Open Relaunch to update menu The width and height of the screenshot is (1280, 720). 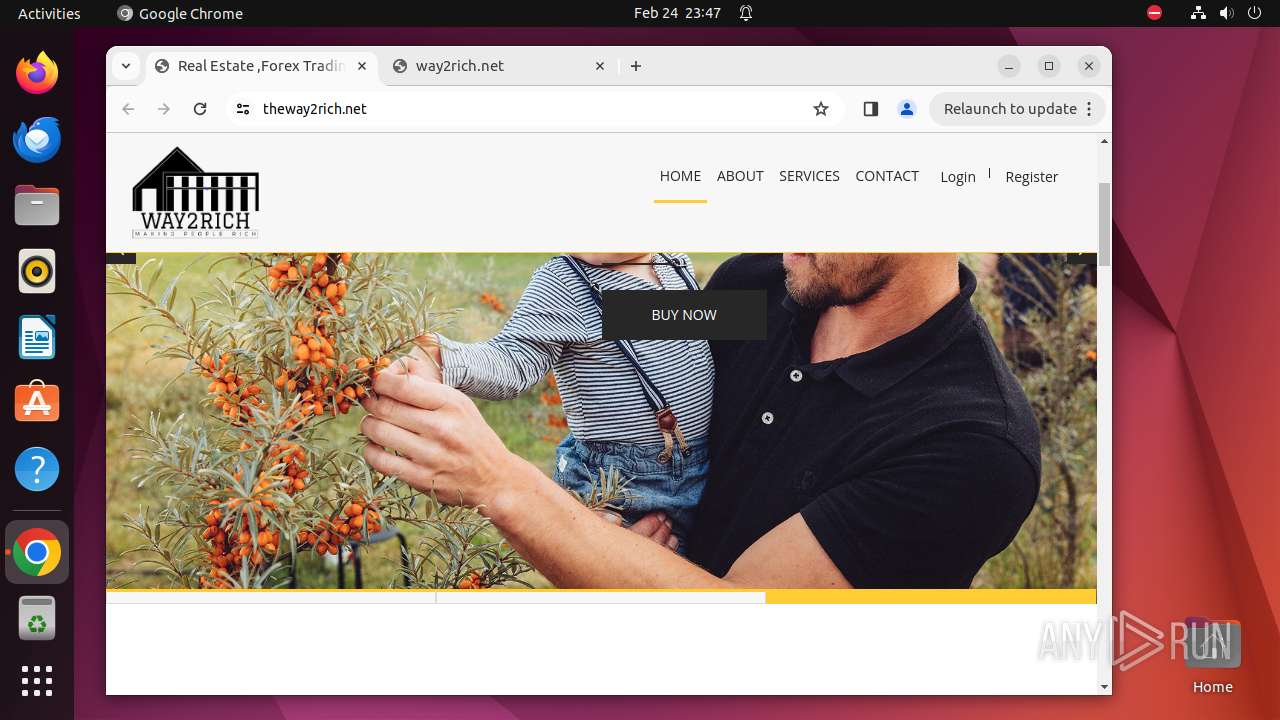point(1018,109)
